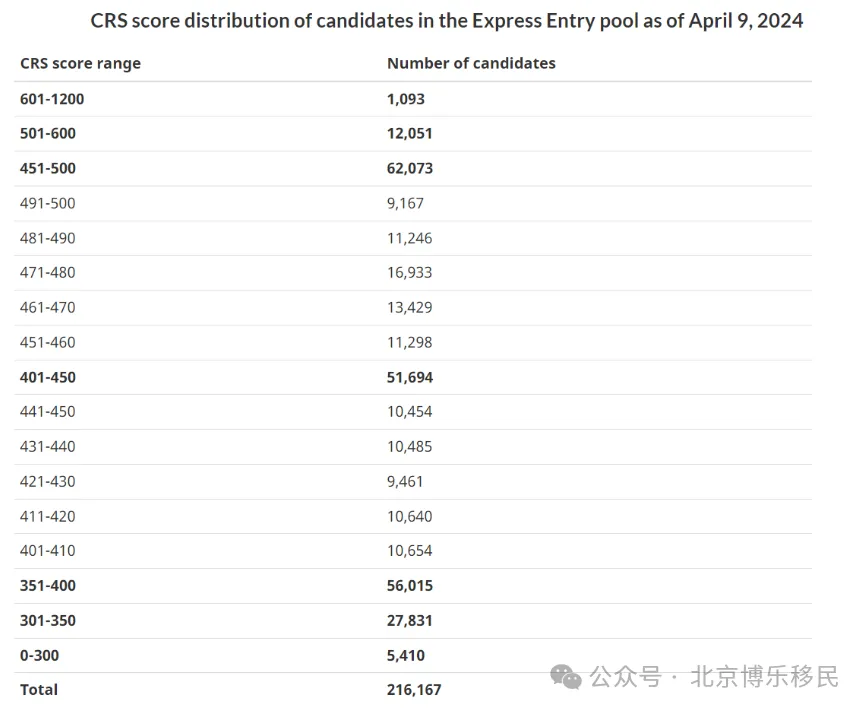
Task: Click the 北京博乐移民 watermark text
Action: [764, 677]
